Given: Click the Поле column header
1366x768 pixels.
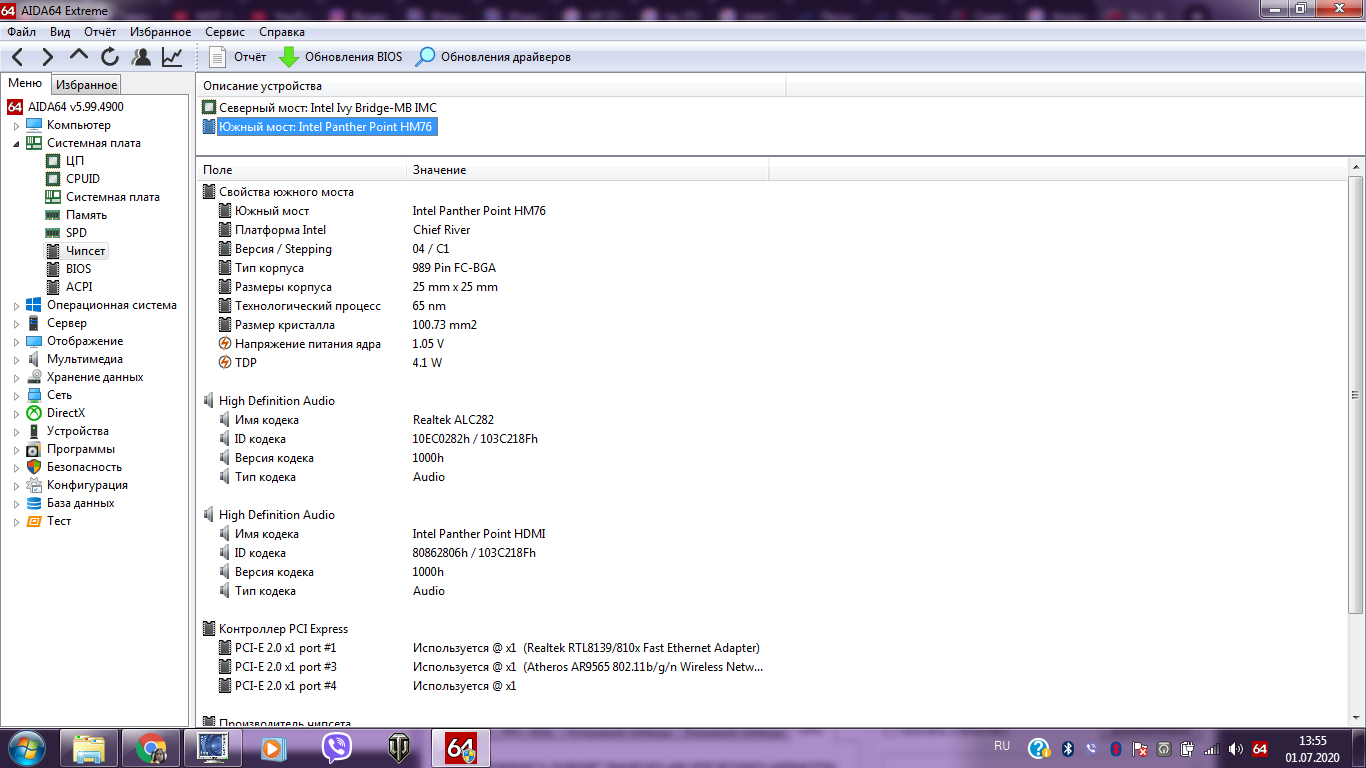Looking at the screenshot, I should (x=301, y=170).
